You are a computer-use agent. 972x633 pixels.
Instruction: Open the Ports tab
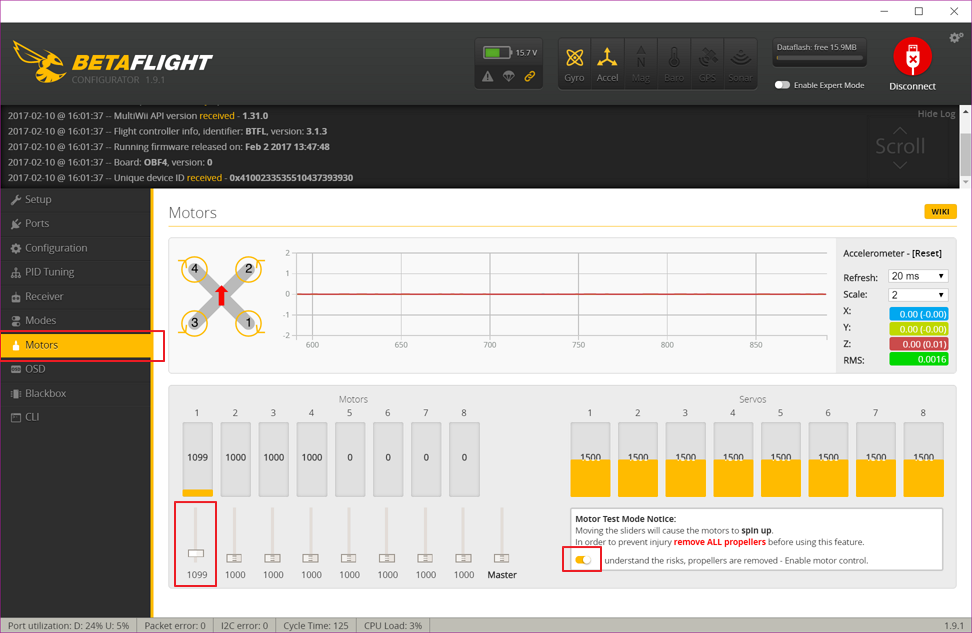75,223
